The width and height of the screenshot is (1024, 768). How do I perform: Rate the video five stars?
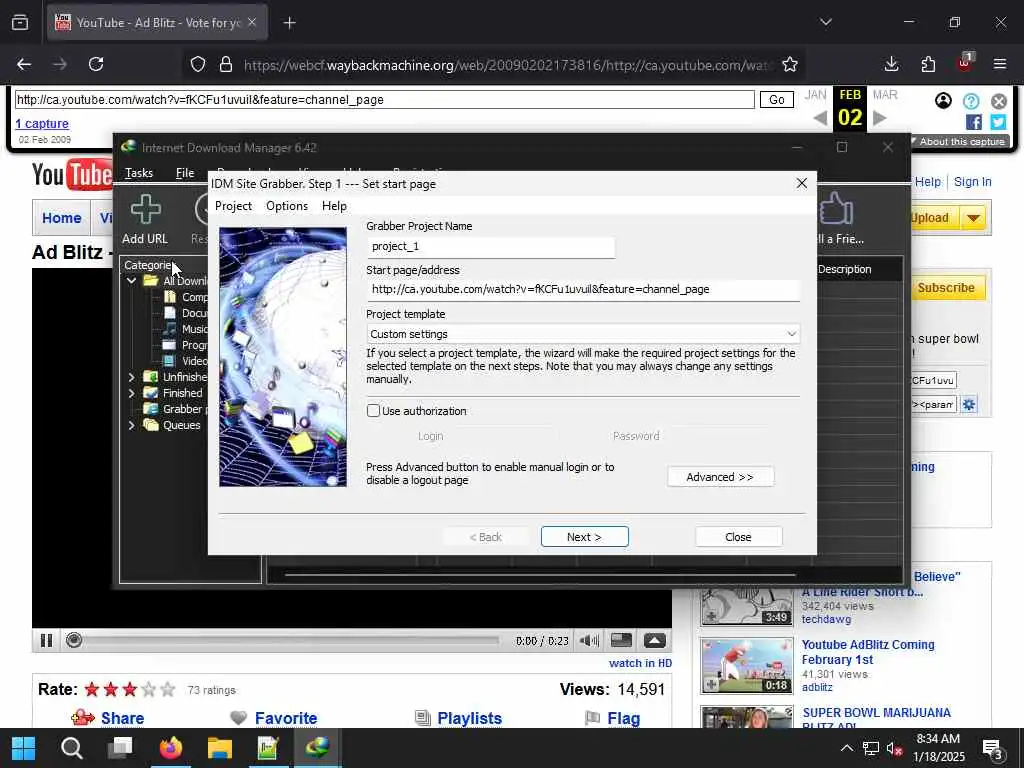(x=168, y=690)
